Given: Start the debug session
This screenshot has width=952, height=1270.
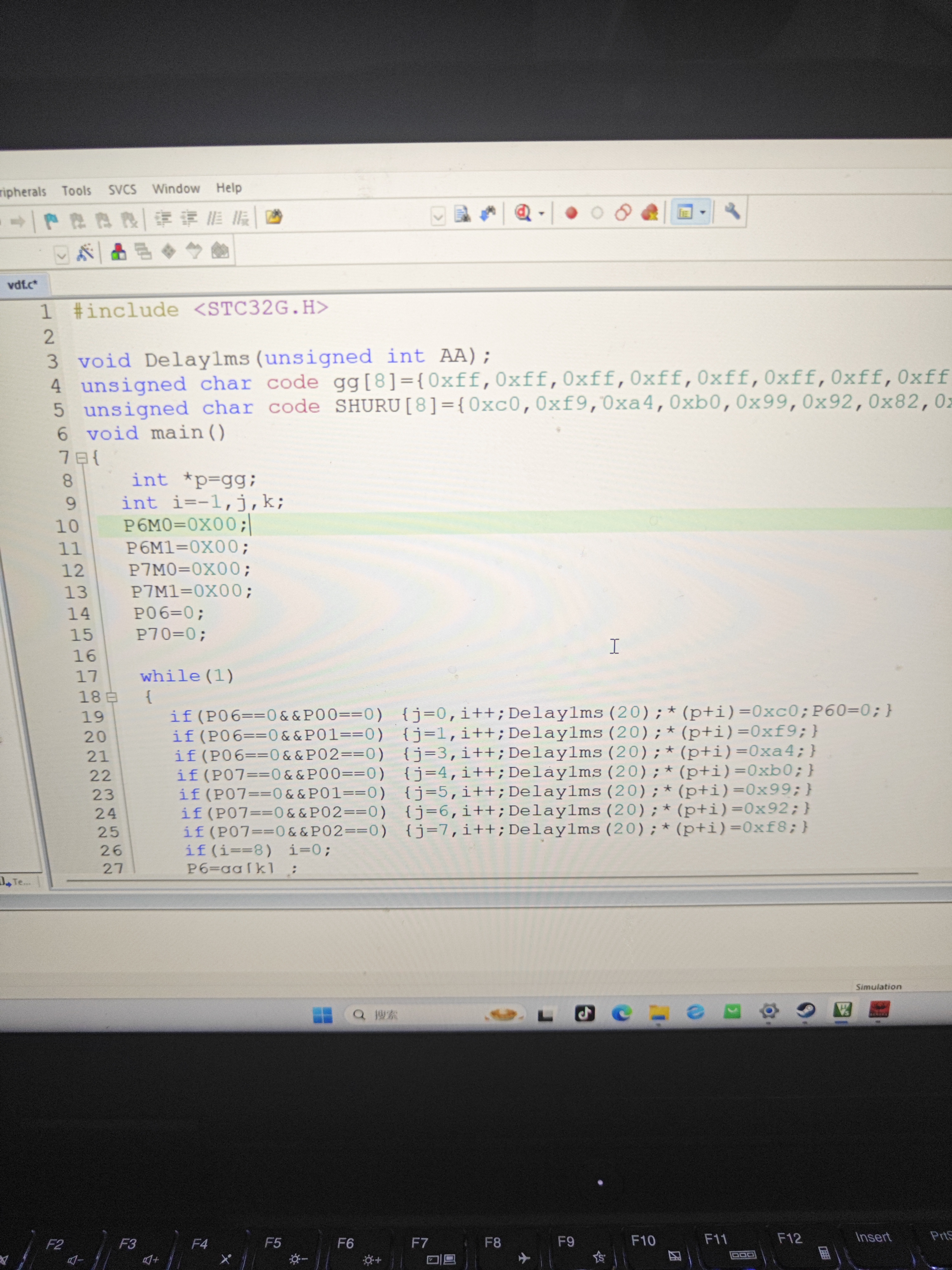Looking at the screenshot, I should click(523, 213).
